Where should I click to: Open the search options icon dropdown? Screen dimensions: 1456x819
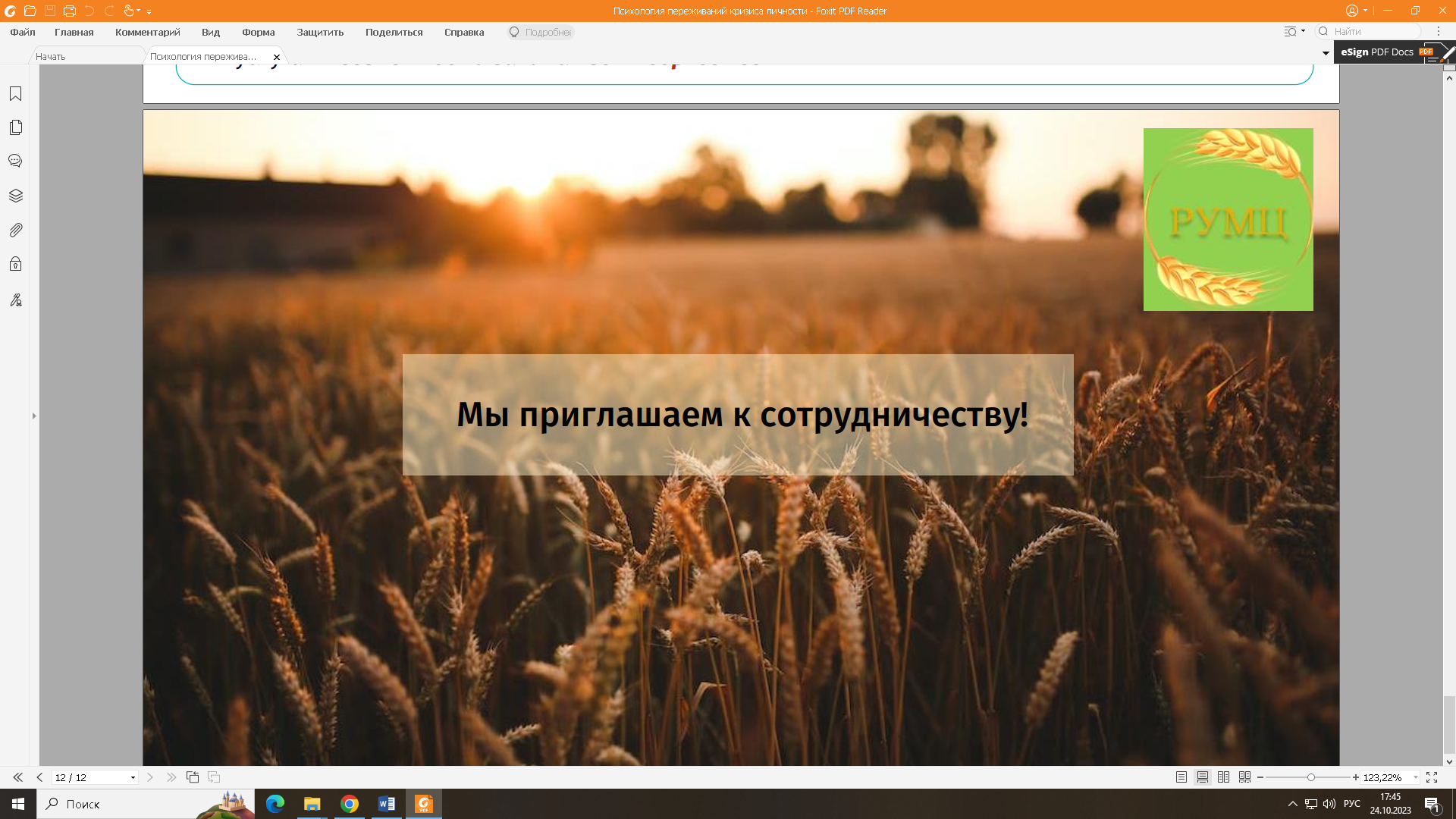tap(1294, 31)
